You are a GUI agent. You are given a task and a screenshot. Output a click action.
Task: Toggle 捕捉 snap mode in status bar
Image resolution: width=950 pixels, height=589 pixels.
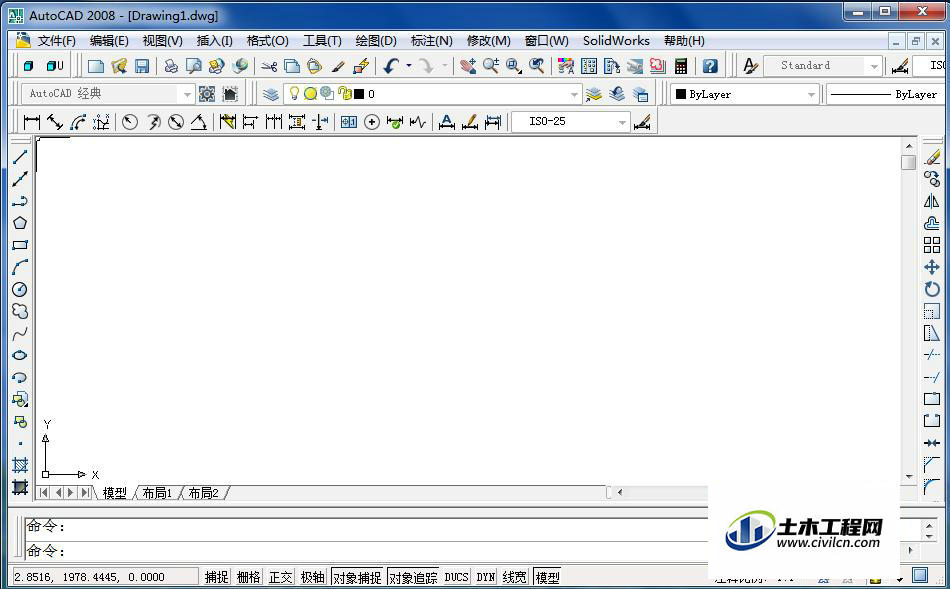coord(216,577)
